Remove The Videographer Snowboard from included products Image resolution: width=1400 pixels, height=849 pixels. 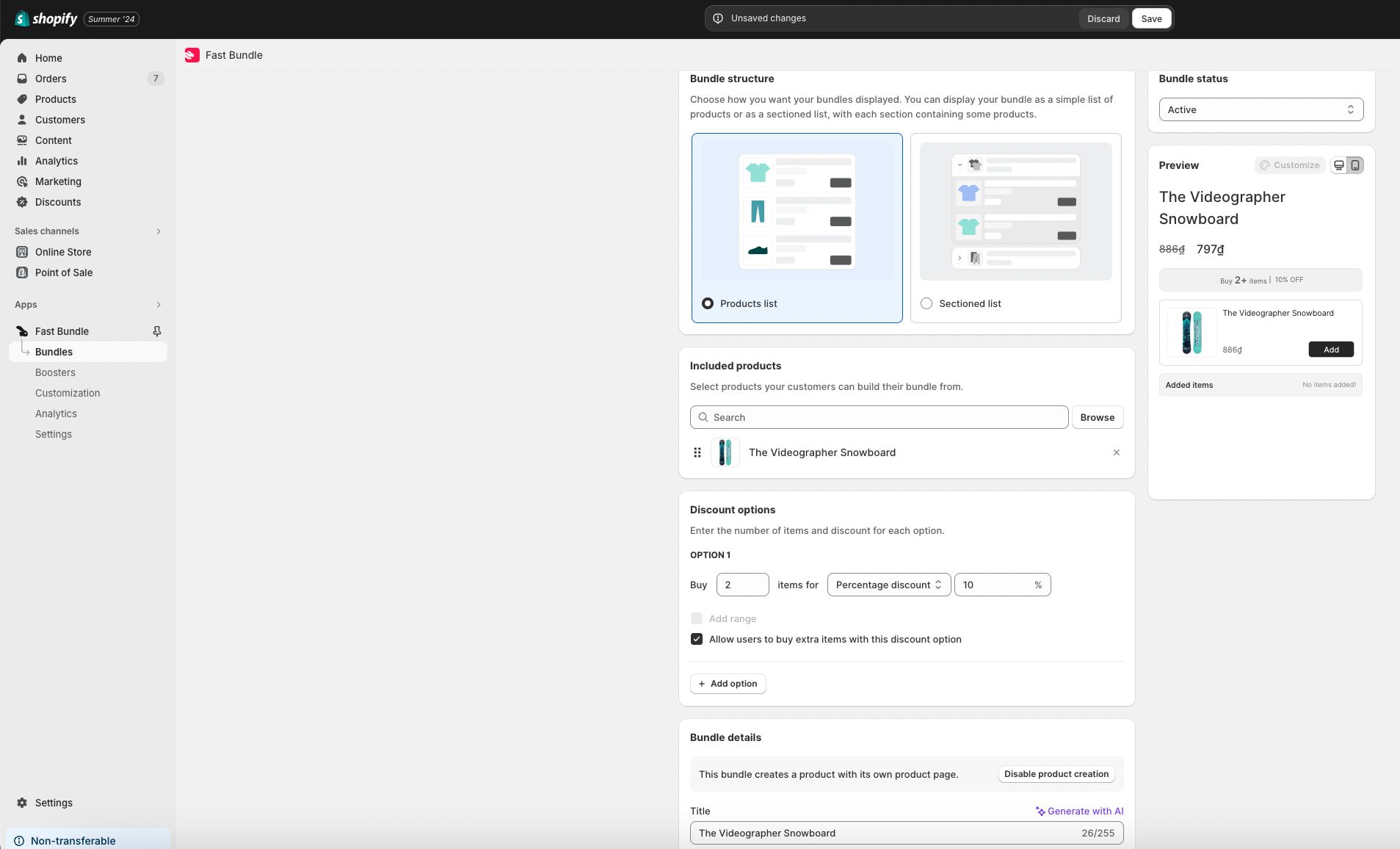pos(1117,452)
